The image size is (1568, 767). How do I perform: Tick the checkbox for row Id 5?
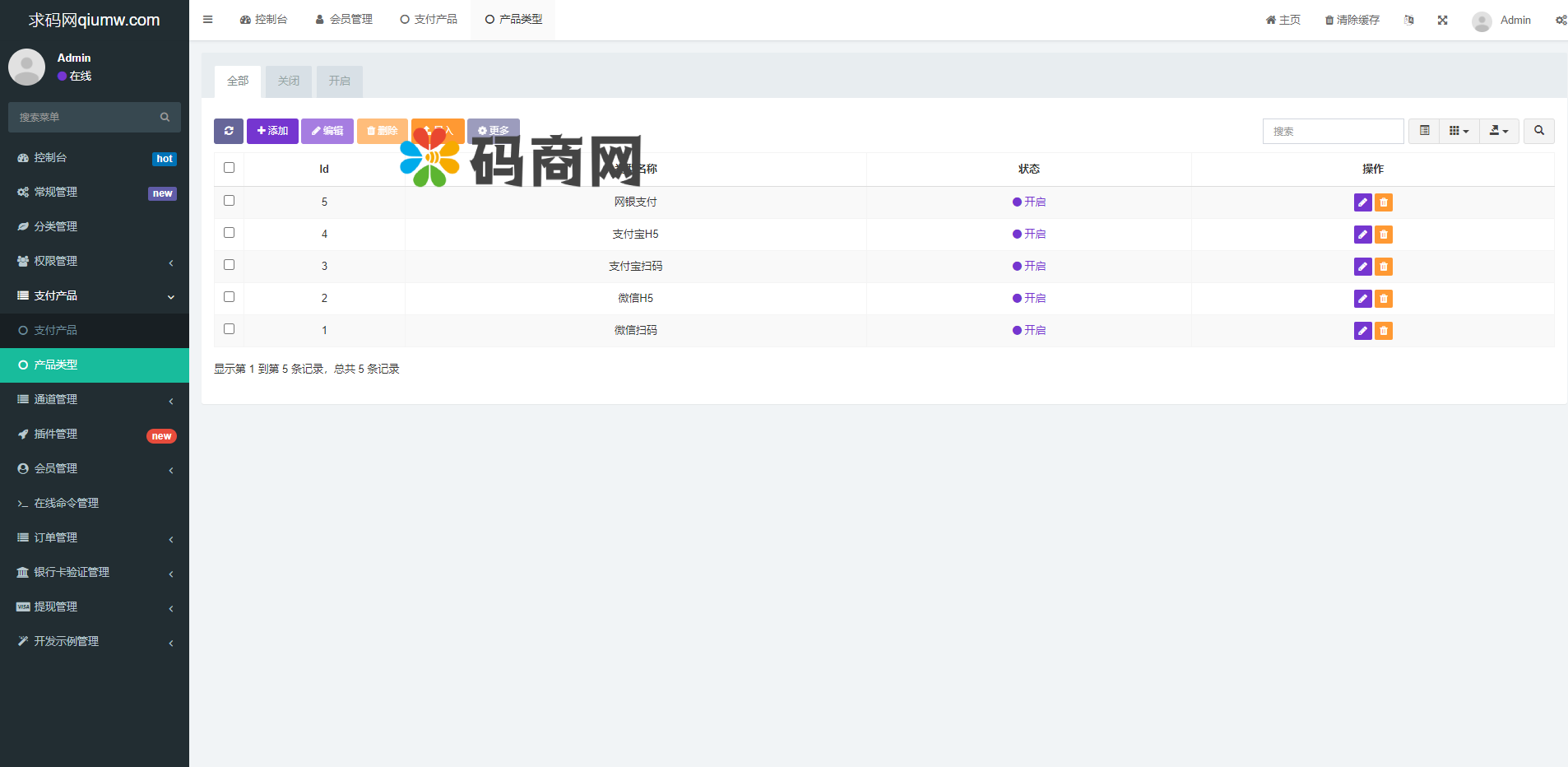230,201
